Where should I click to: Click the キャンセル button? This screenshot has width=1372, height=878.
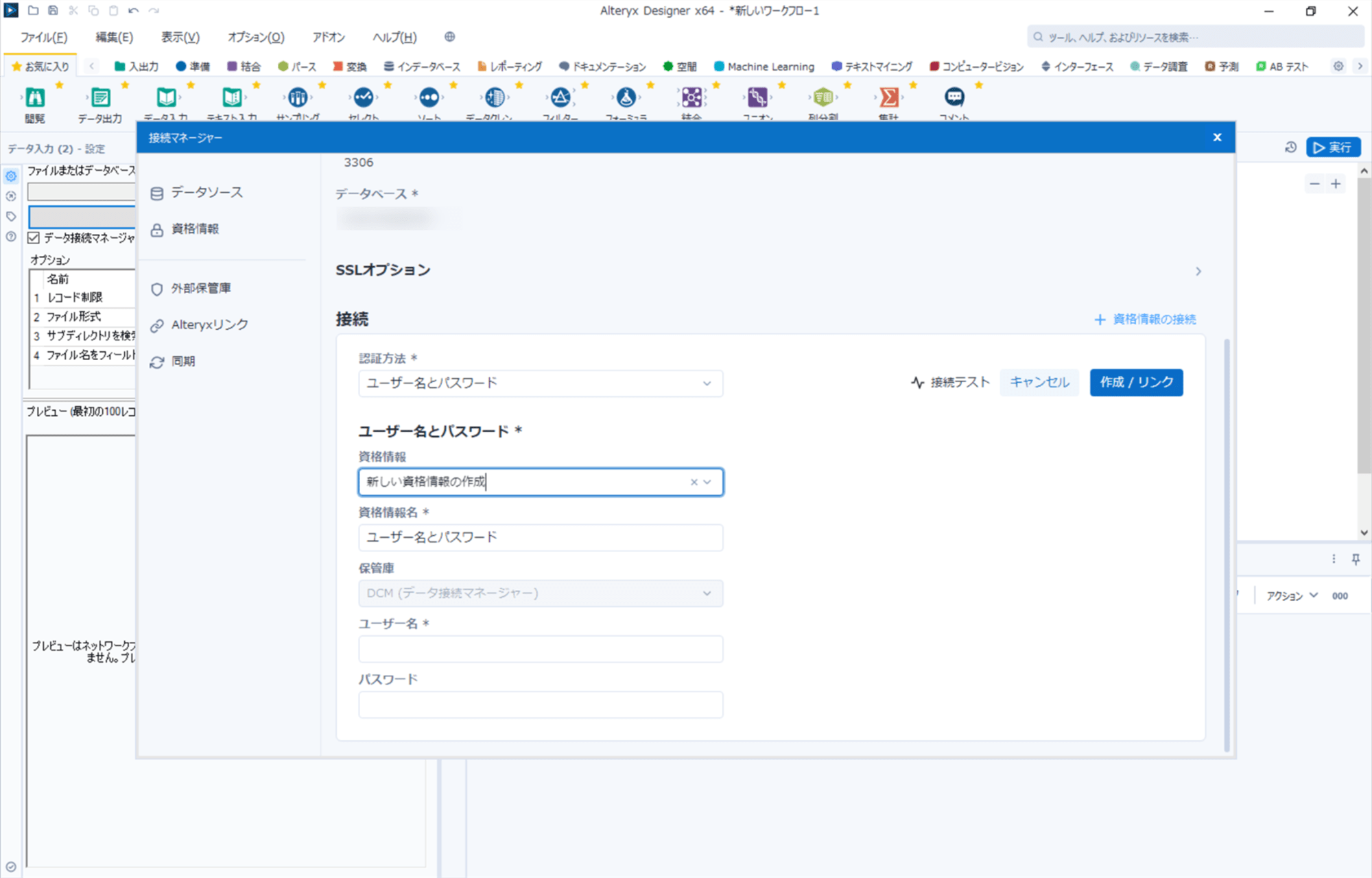pyautogui.click(x=1039, y=382)
